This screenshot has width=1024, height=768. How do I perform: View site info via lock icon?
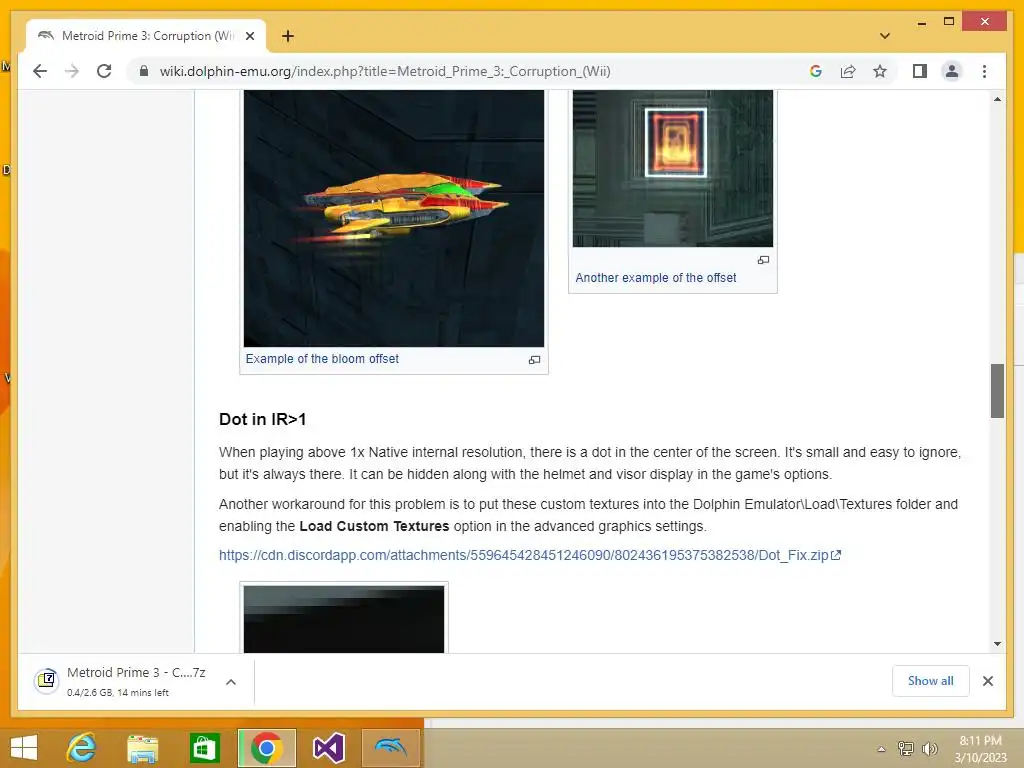[144, 71]
